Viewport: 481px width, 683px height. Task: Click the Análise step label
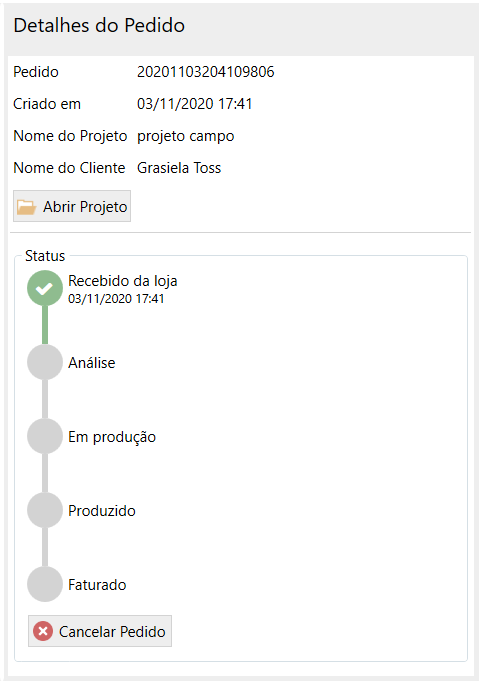click(91, 362)
